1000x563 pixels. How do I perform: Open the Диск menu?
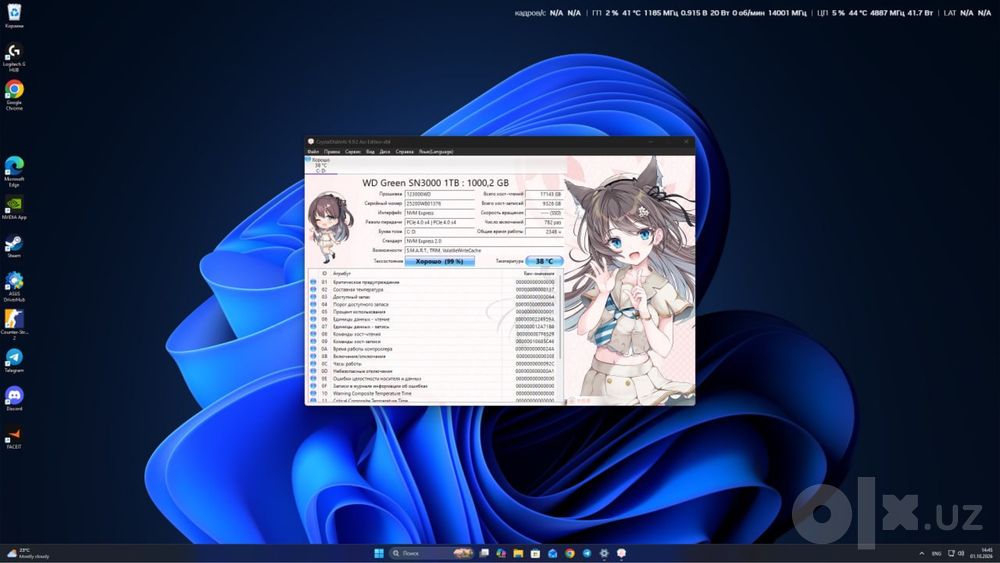coord(385,152)
